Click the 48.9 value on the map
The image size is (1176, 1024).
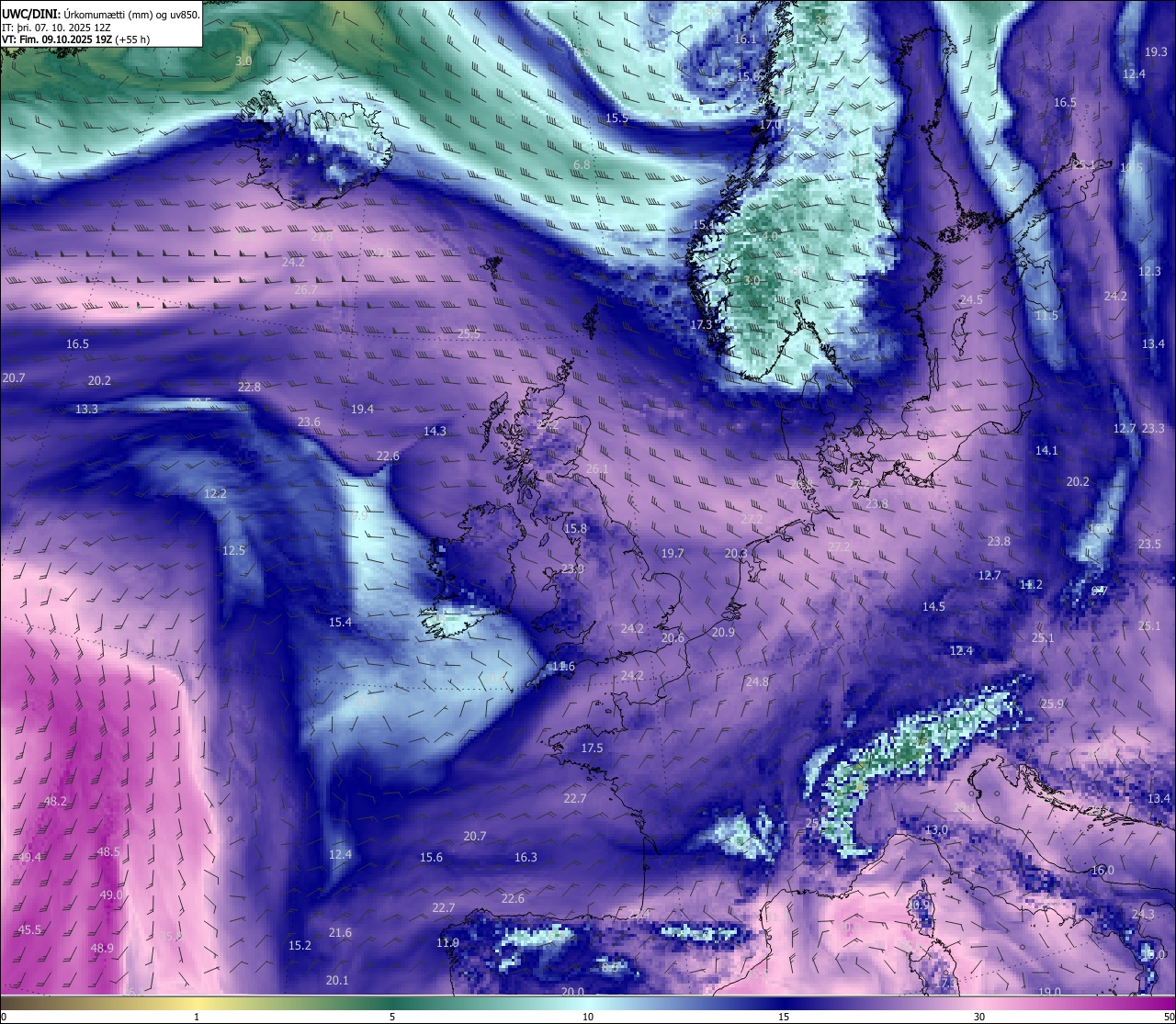102,948
